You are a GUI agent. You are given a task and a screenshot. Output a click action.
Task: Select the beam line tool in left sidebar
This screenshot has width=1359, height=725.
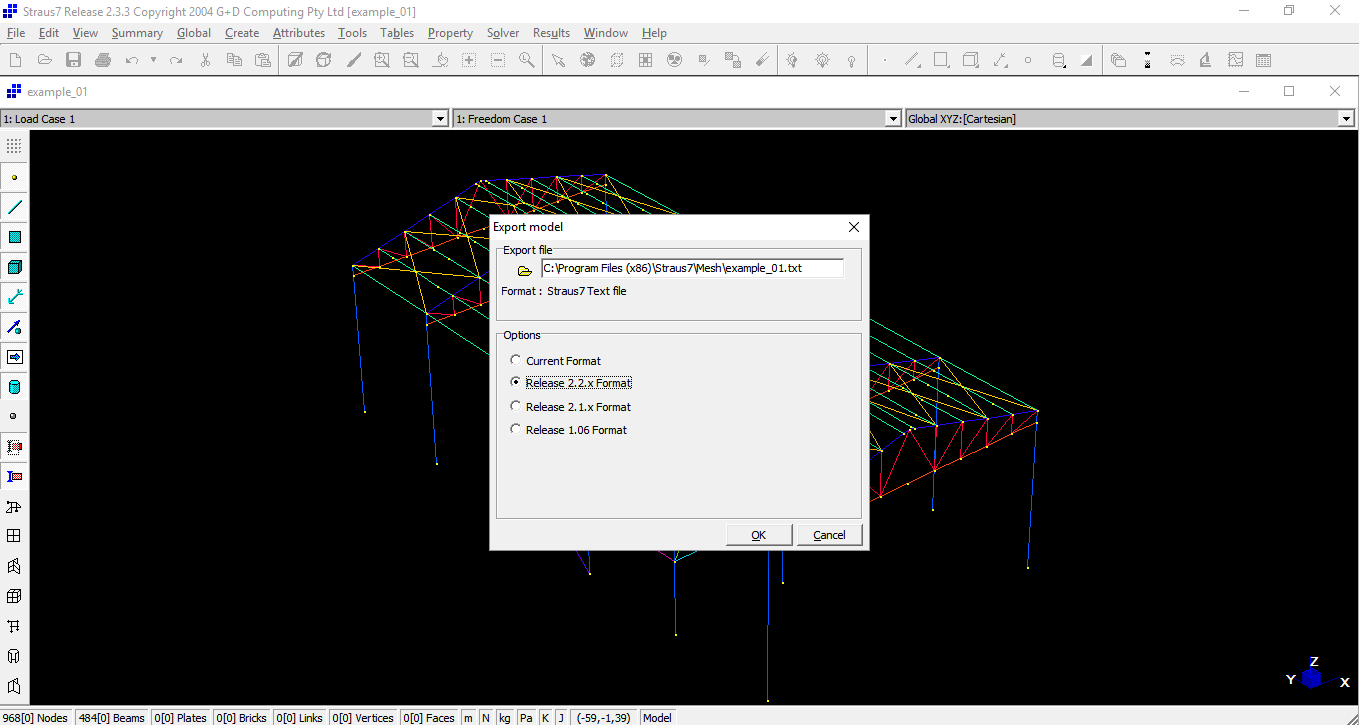pos(14,207)
